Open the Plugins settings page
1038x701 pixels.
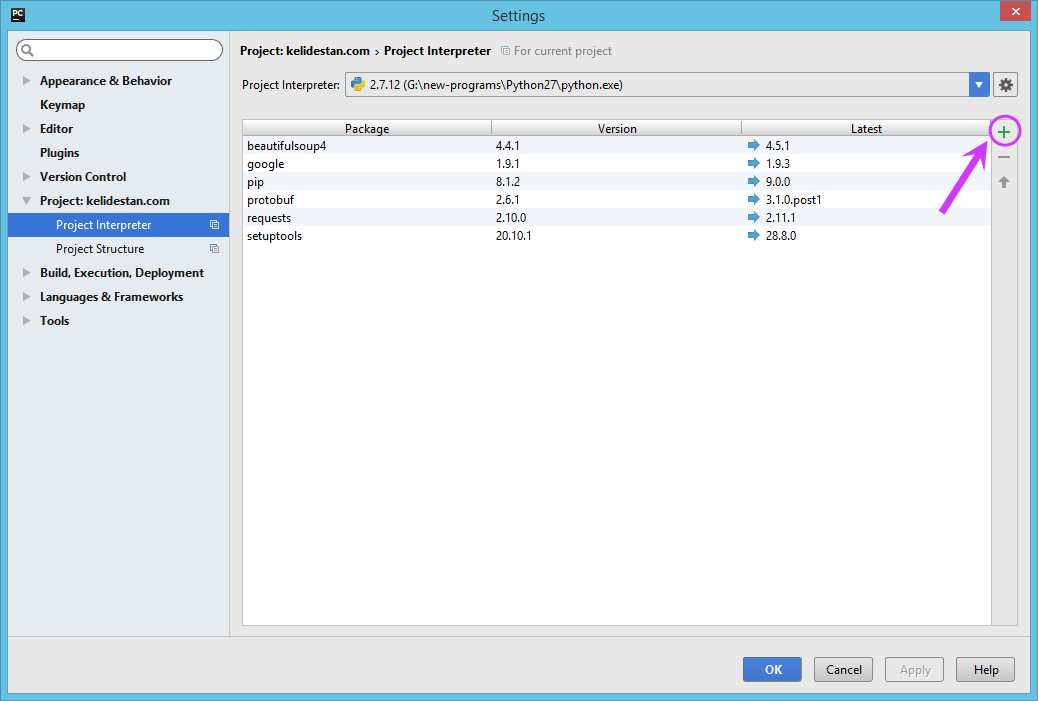point(60,153)
